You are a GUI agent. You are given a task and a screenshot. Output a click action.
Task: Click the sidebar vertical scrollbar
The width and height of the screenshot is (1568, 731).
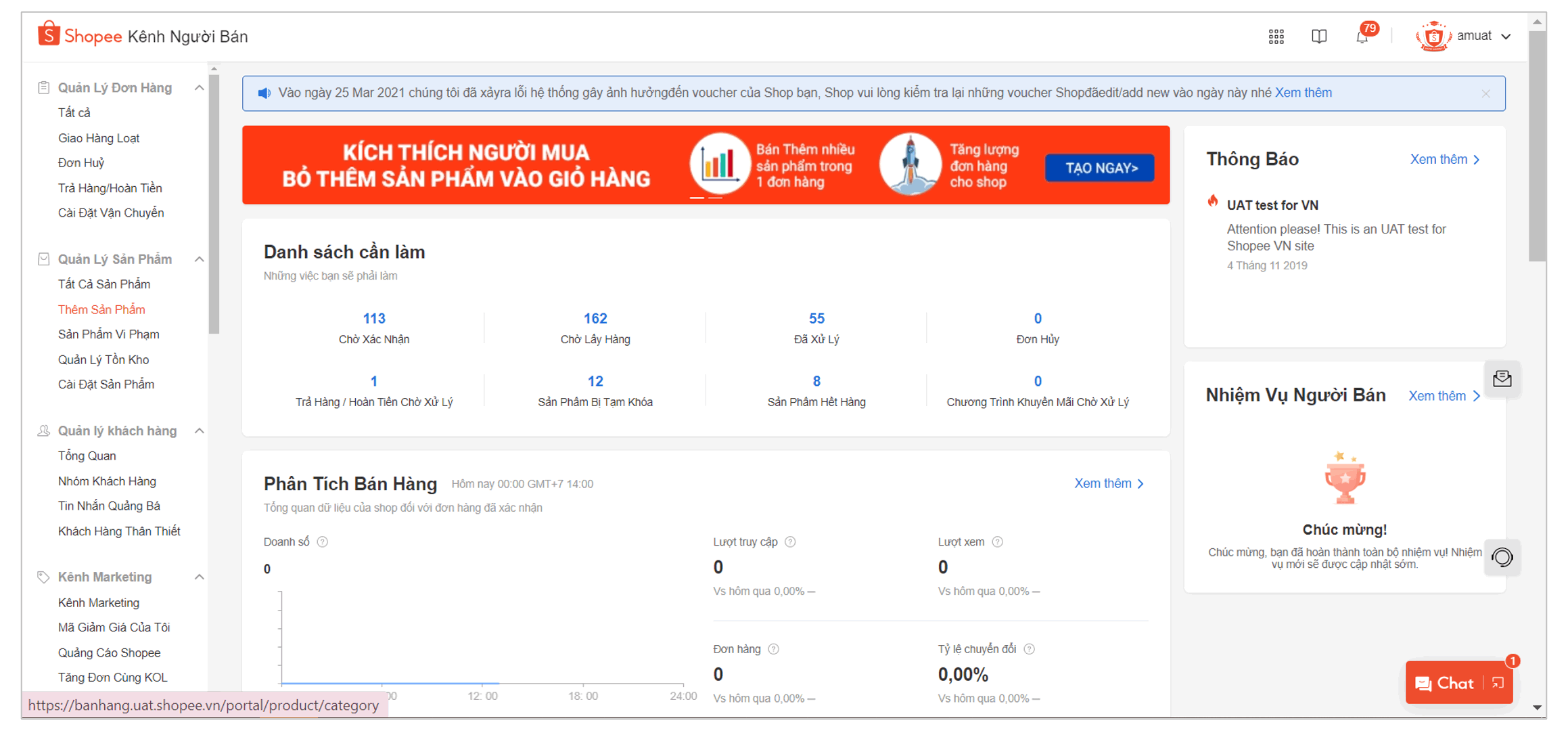tap(214, 203)
